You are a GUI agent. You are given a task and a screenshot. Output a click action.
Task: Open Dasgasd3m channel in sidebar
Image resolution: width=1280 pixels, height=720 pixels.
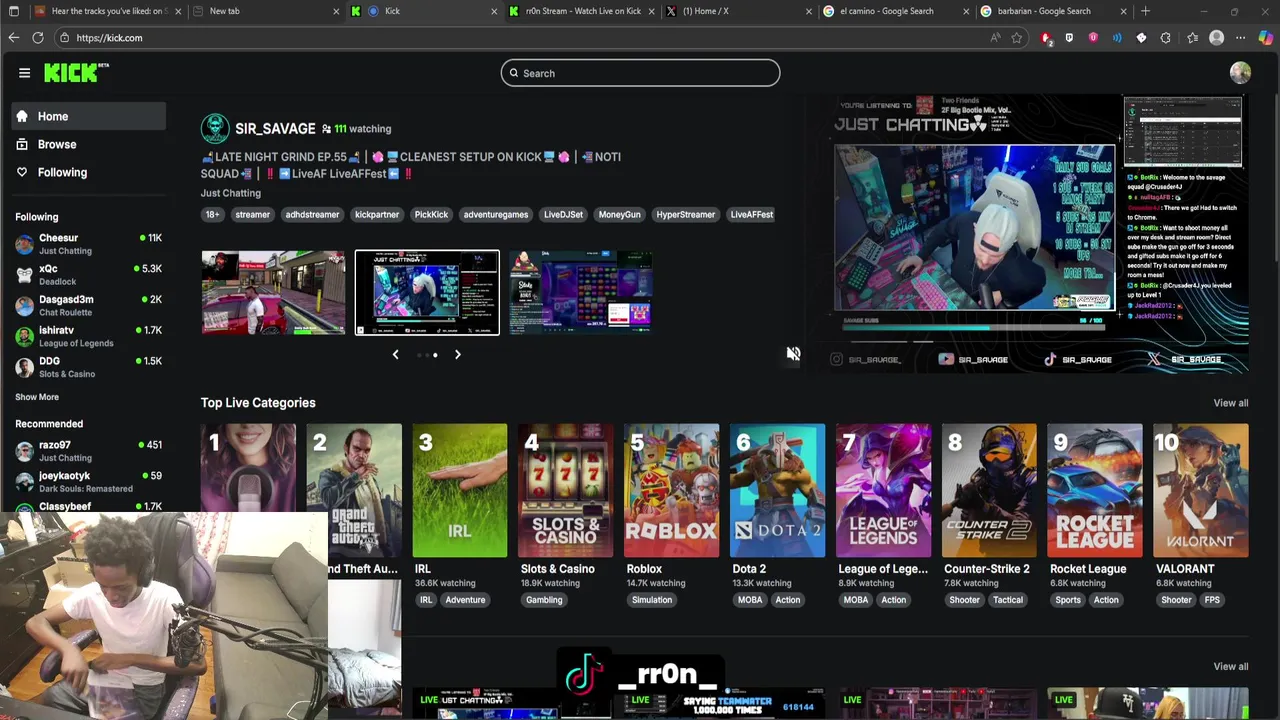pos(88,306)
